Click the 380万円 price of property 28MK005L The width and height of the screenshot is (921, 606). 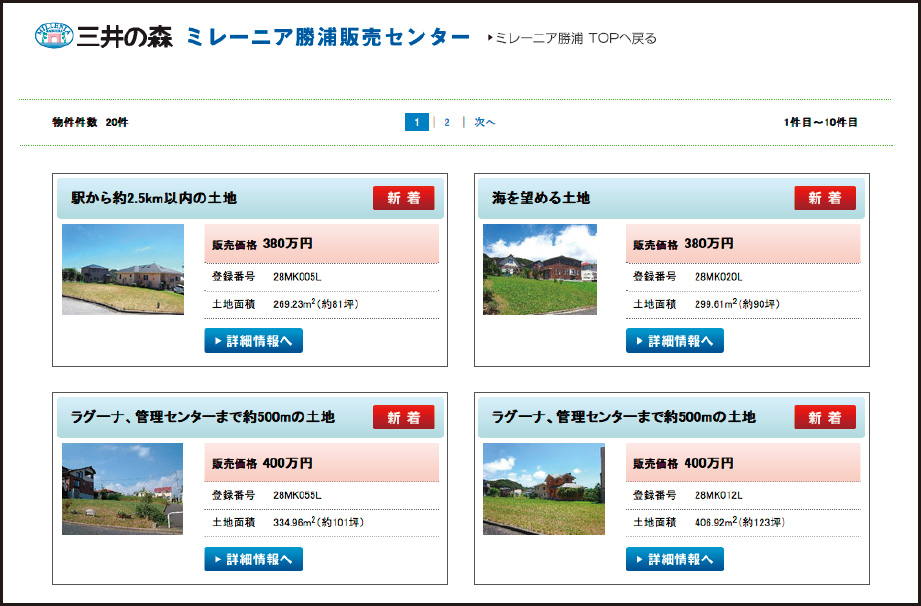click(288, 243)
